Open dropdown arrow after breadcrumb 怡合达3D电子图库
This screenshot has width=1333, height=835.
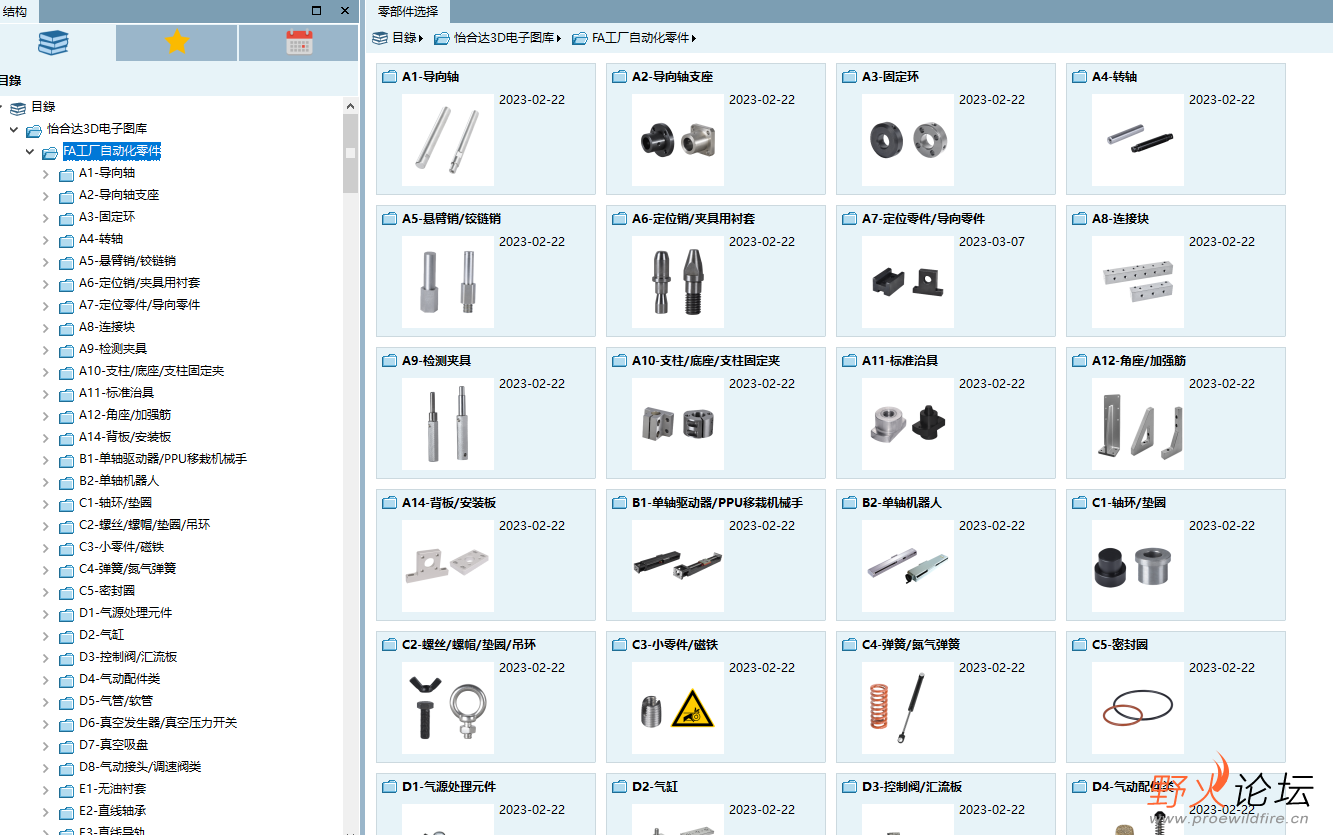pyautogui.click(x=559, y=39)
